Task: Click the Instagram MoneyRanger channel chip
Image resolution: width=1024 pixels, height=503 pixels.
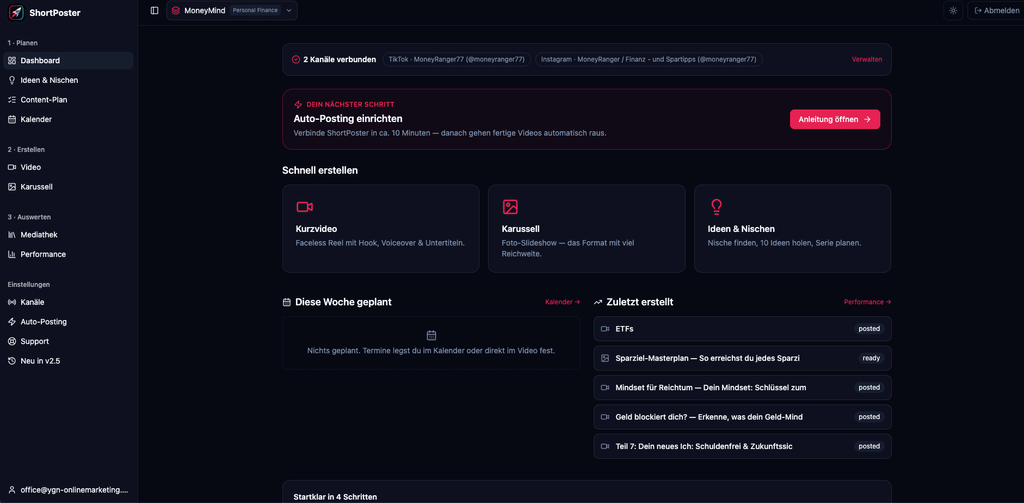Action: (x=648, y=59)
